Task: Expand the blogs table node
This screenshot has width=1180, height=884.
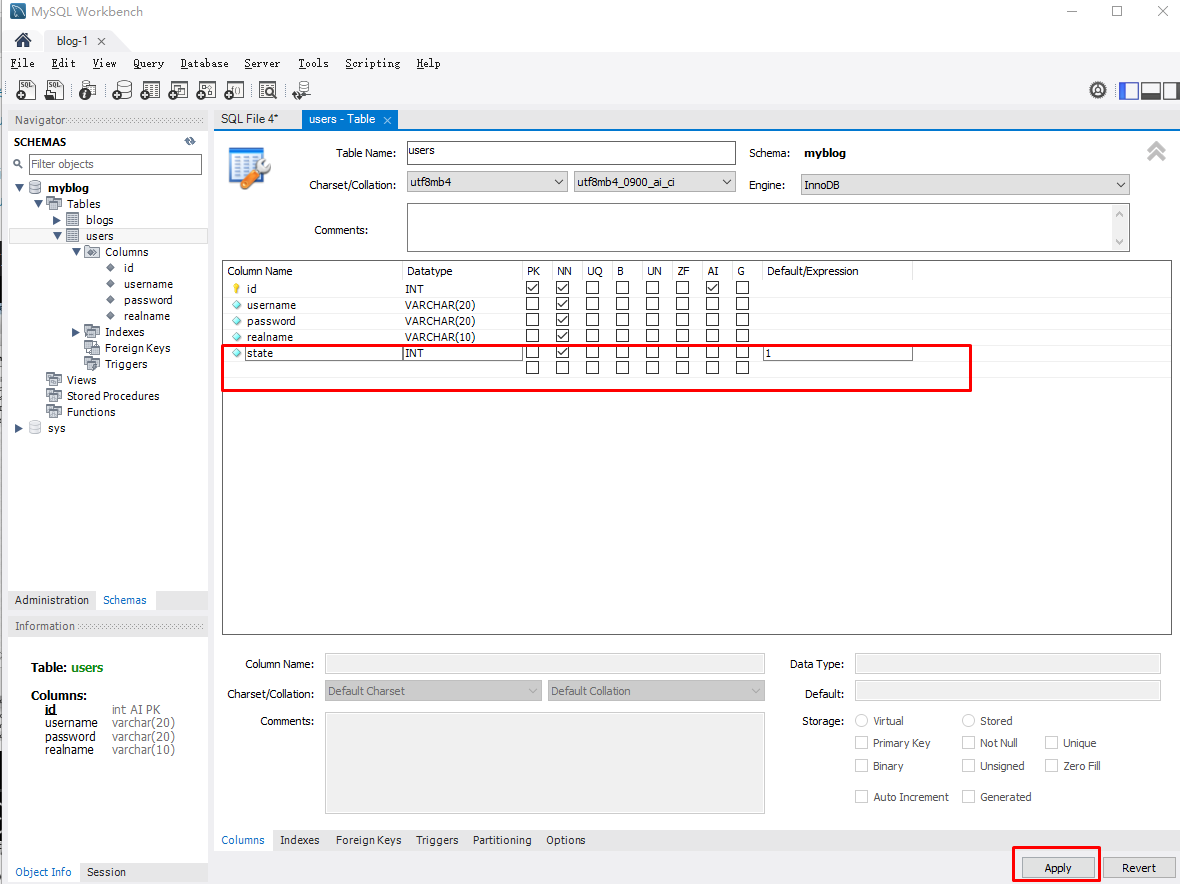Action: click(56, 220)
